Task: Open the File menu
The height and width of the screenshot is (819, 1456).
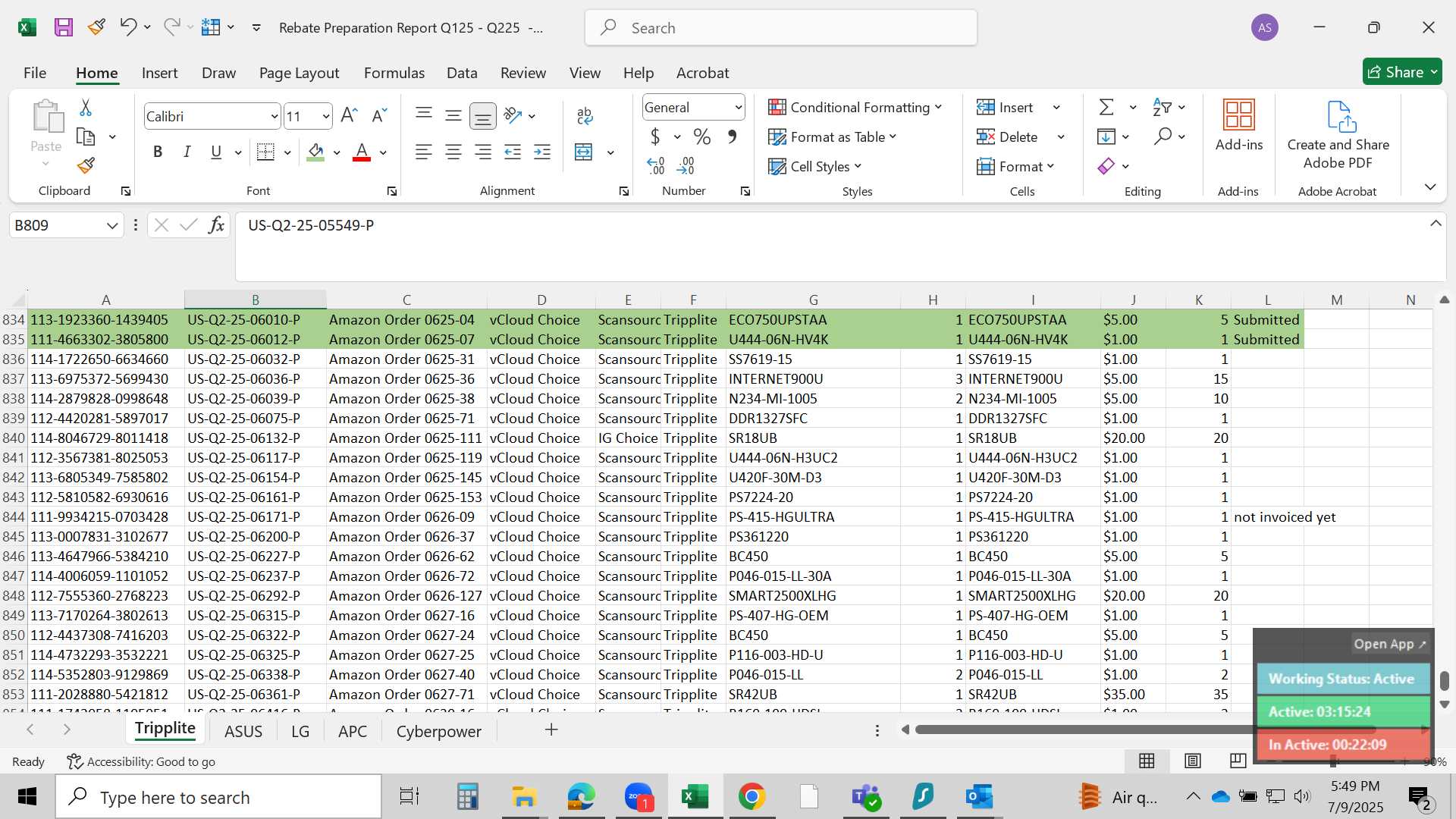Action: coord(35,73)
